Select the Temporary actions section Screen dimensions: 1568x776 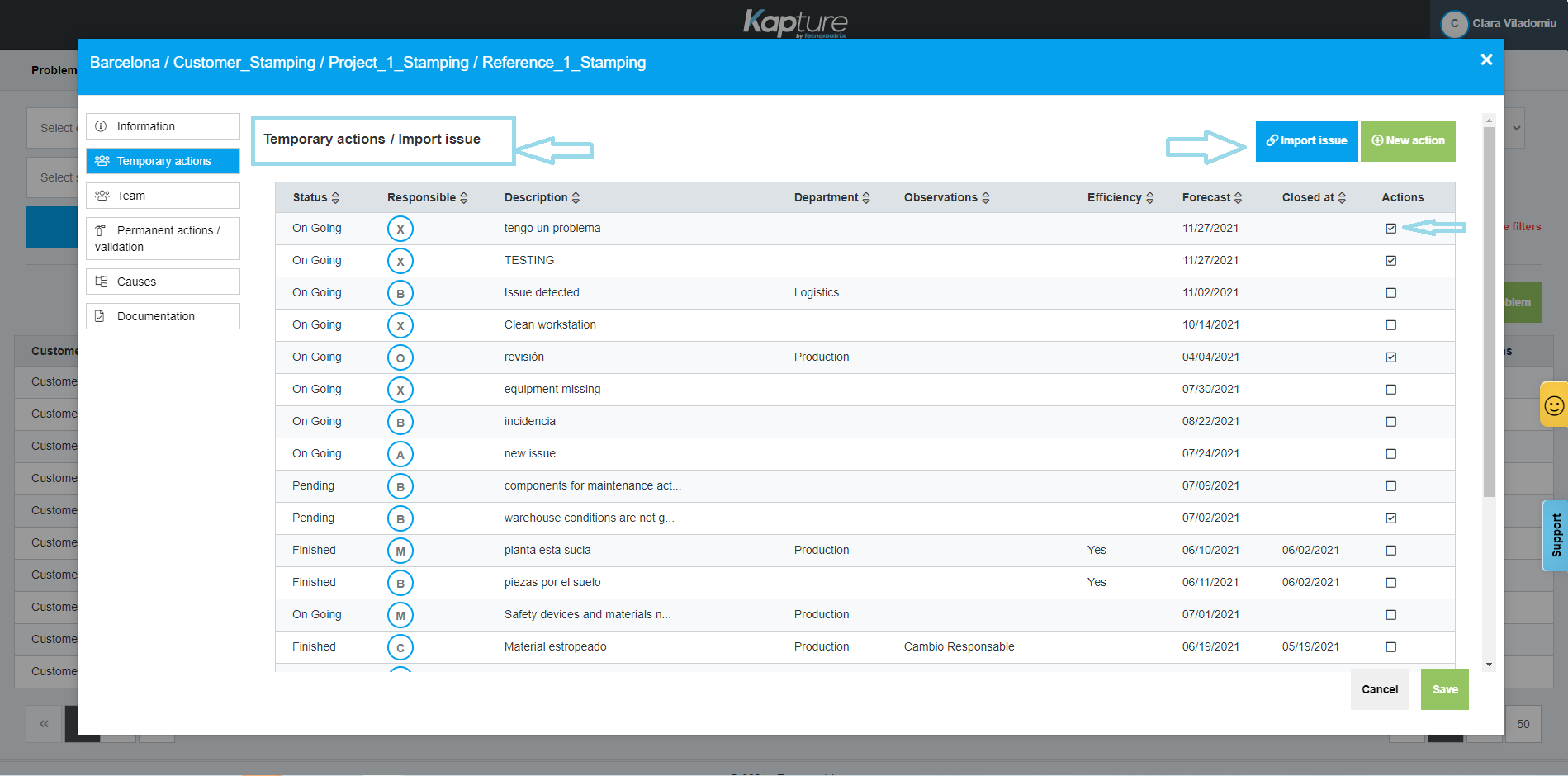[163, 161]
